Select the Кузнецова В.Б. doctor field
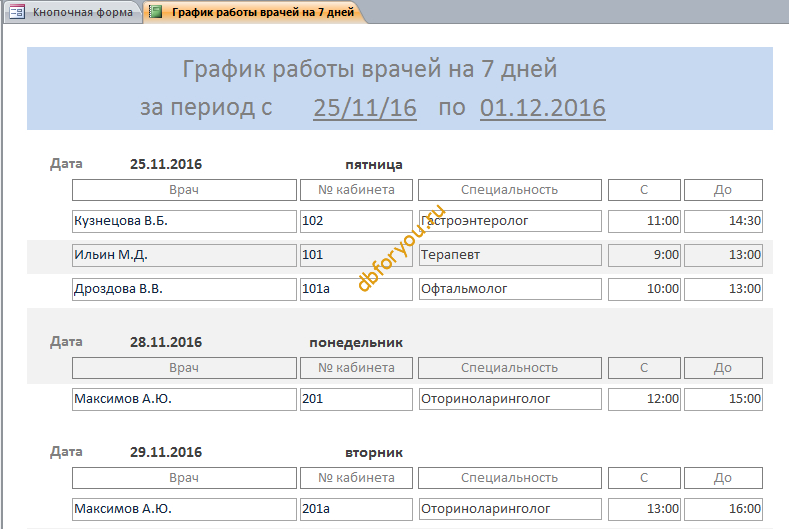The image size is (789, 529). [x=184, y=221]
